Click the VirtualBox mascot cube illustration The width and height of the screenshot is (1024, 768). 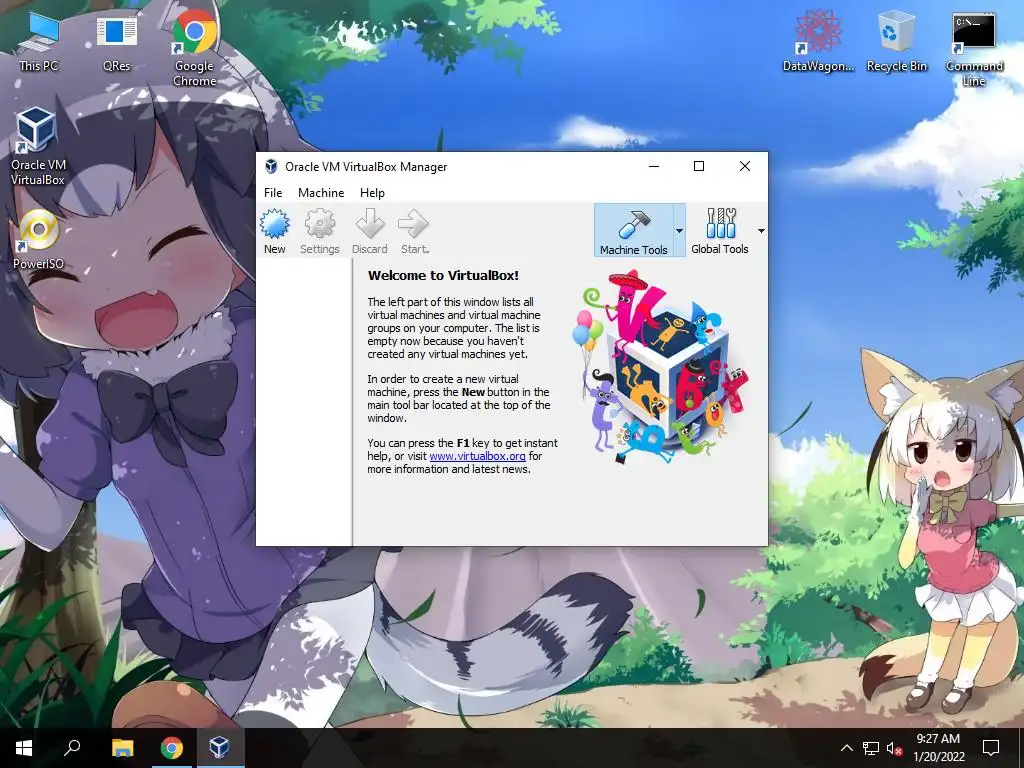point(661,368)
